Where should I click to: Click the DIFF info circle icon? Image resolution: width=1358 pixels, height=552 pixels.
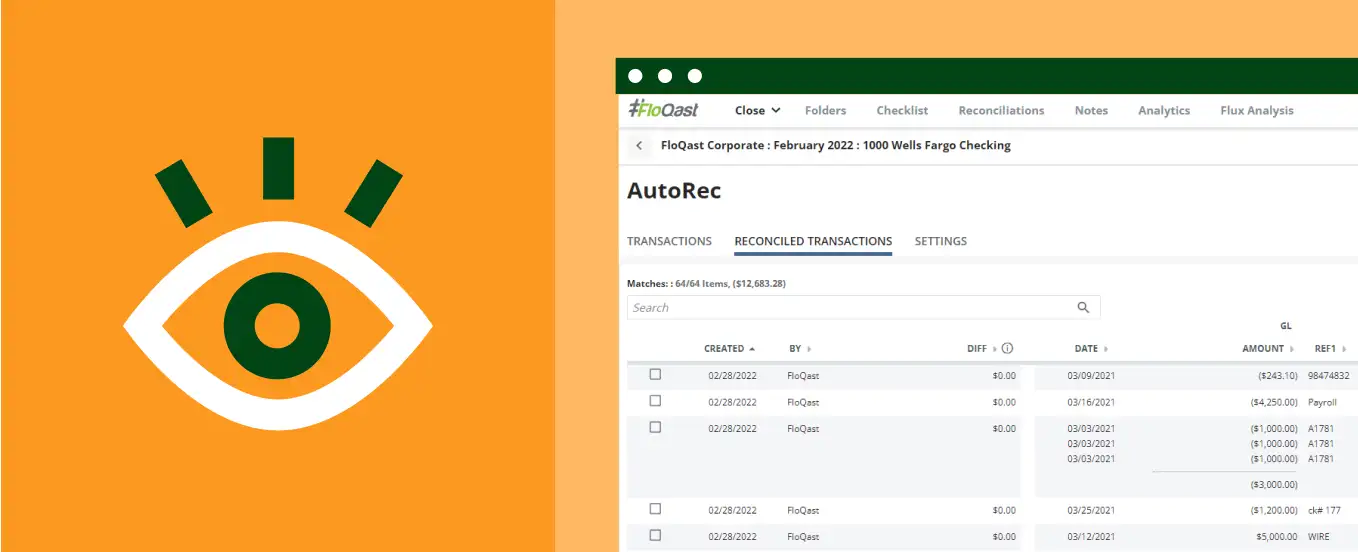[1007, 349]
